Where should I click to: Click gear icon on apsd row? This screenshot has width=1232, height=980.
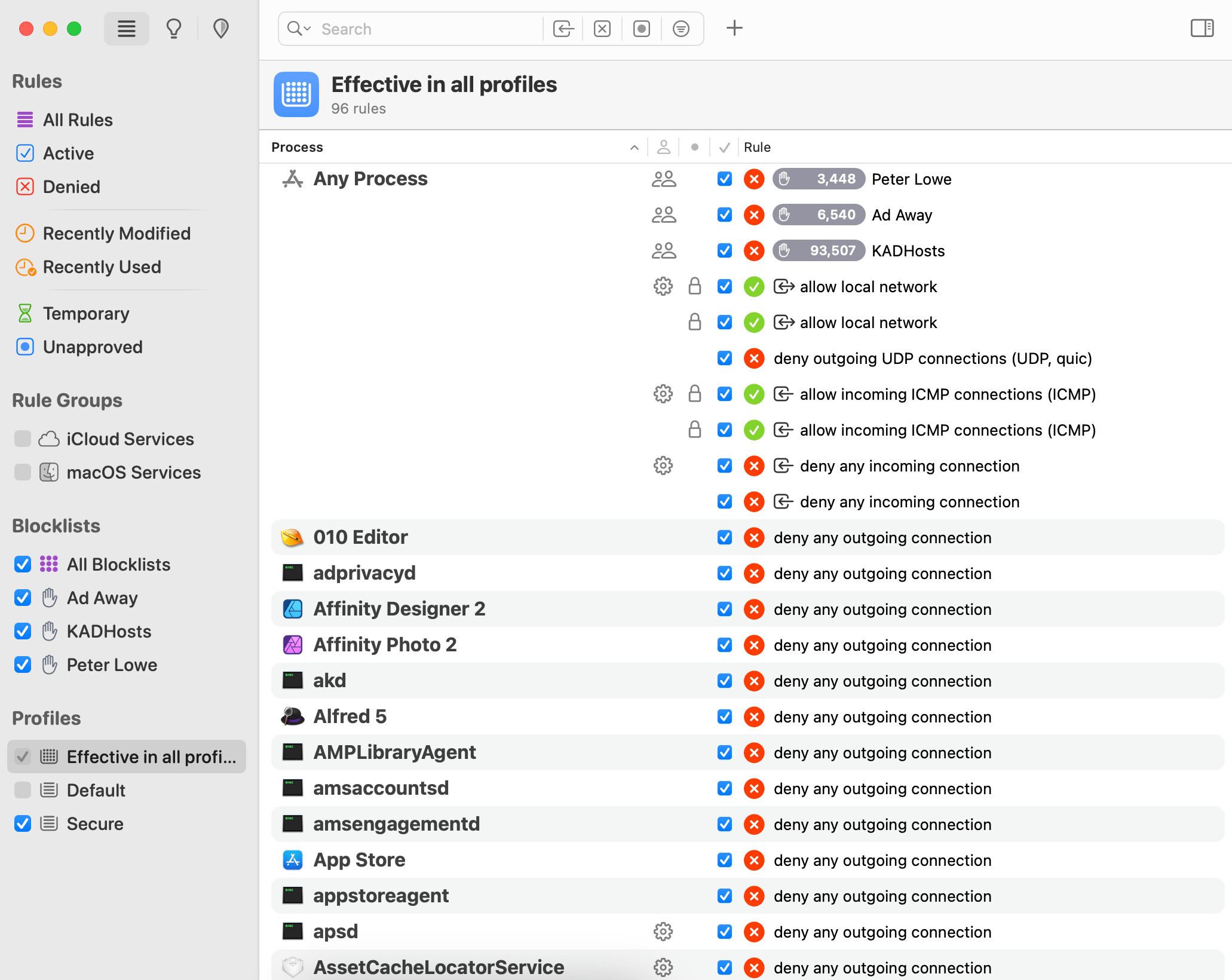(663, 932)
